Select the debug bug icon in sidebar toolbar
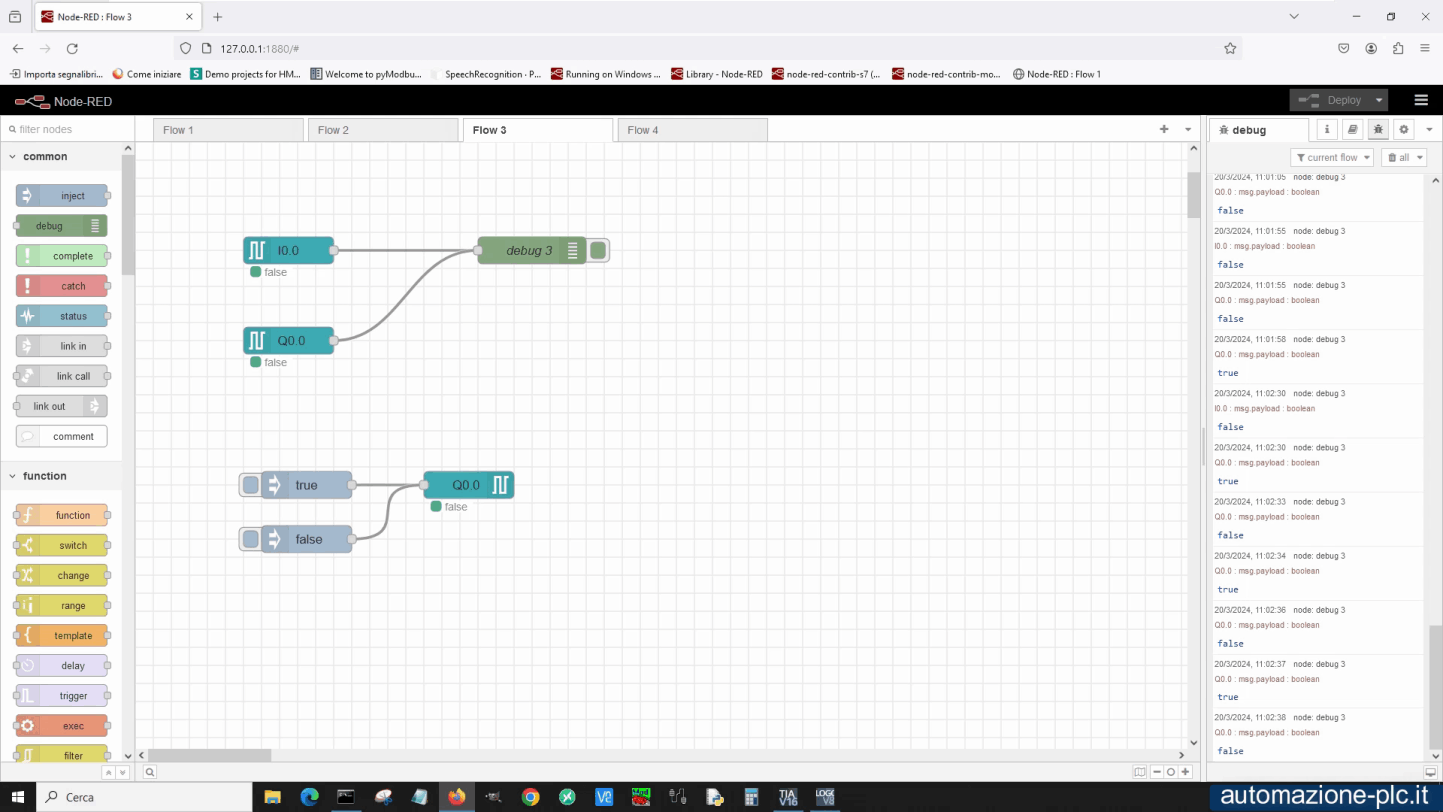The width and height of the screenshot is (1443, 812). 1378,129
